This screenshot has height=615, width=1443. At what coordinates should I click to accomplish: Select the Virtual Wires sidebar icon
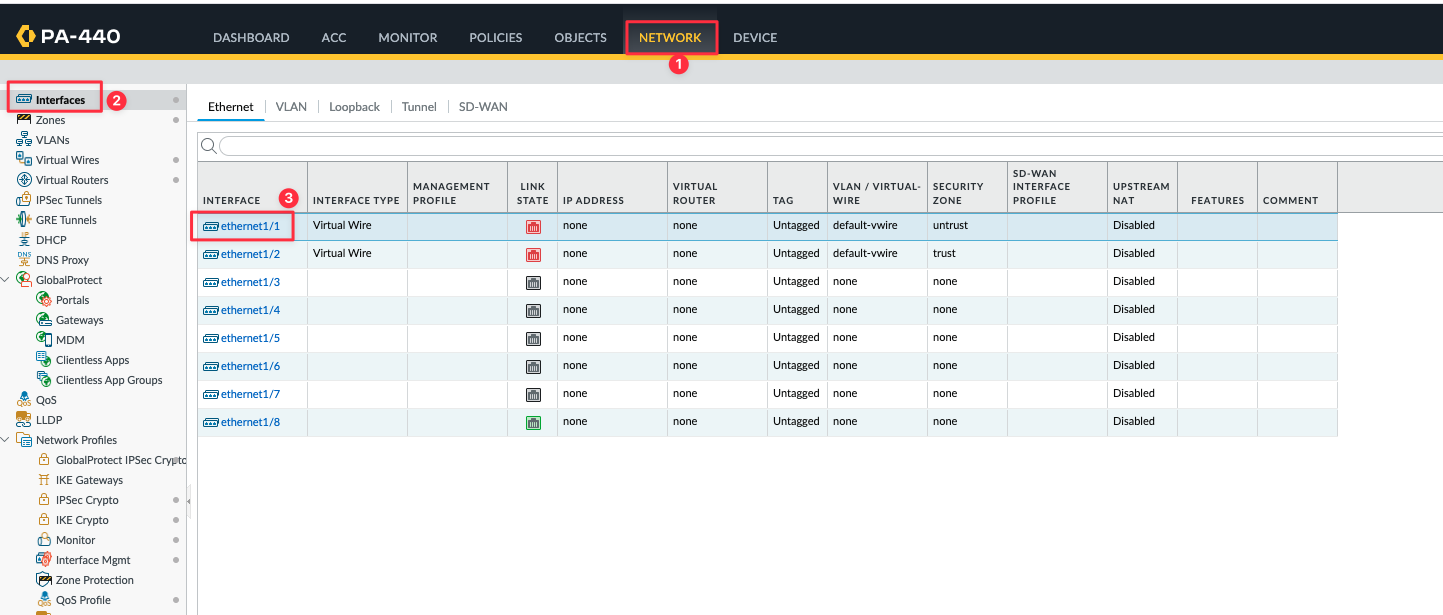pos(25,160)
